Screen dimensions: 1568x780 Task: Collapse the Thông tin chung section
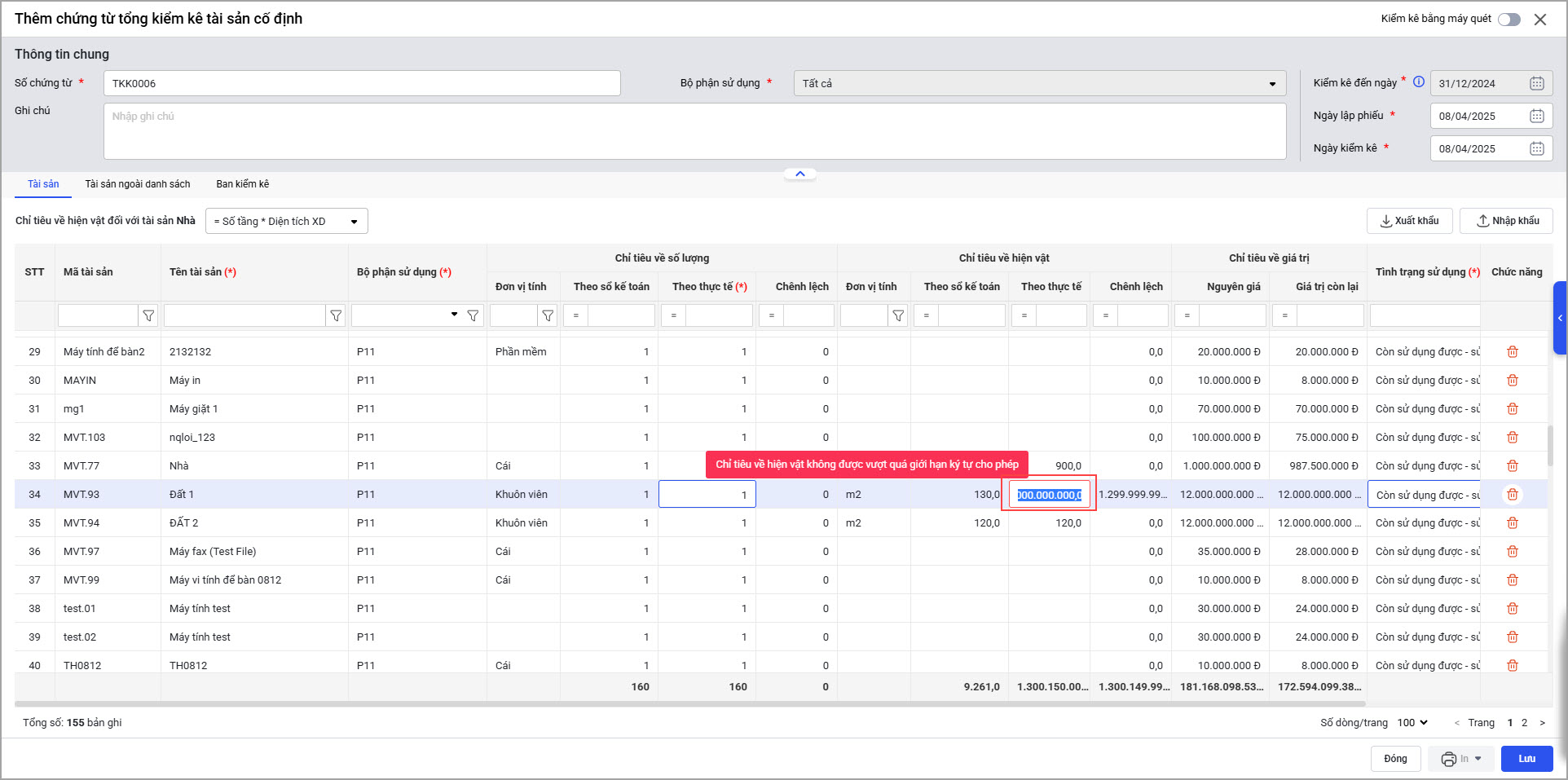pyautogui.click(x=799, y=174)
